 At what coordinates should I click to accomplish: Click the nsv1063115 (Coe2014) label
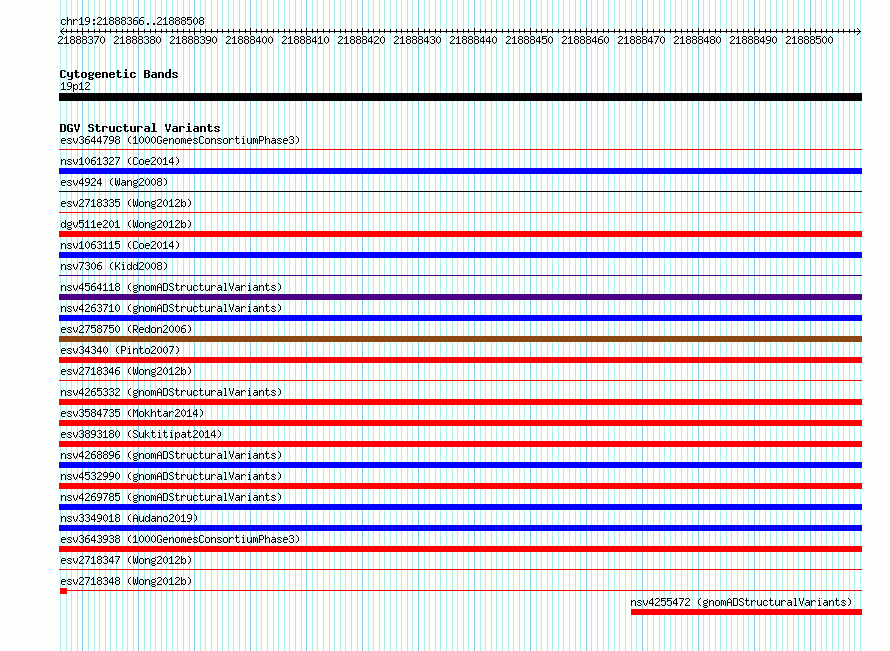click(120, 245)
